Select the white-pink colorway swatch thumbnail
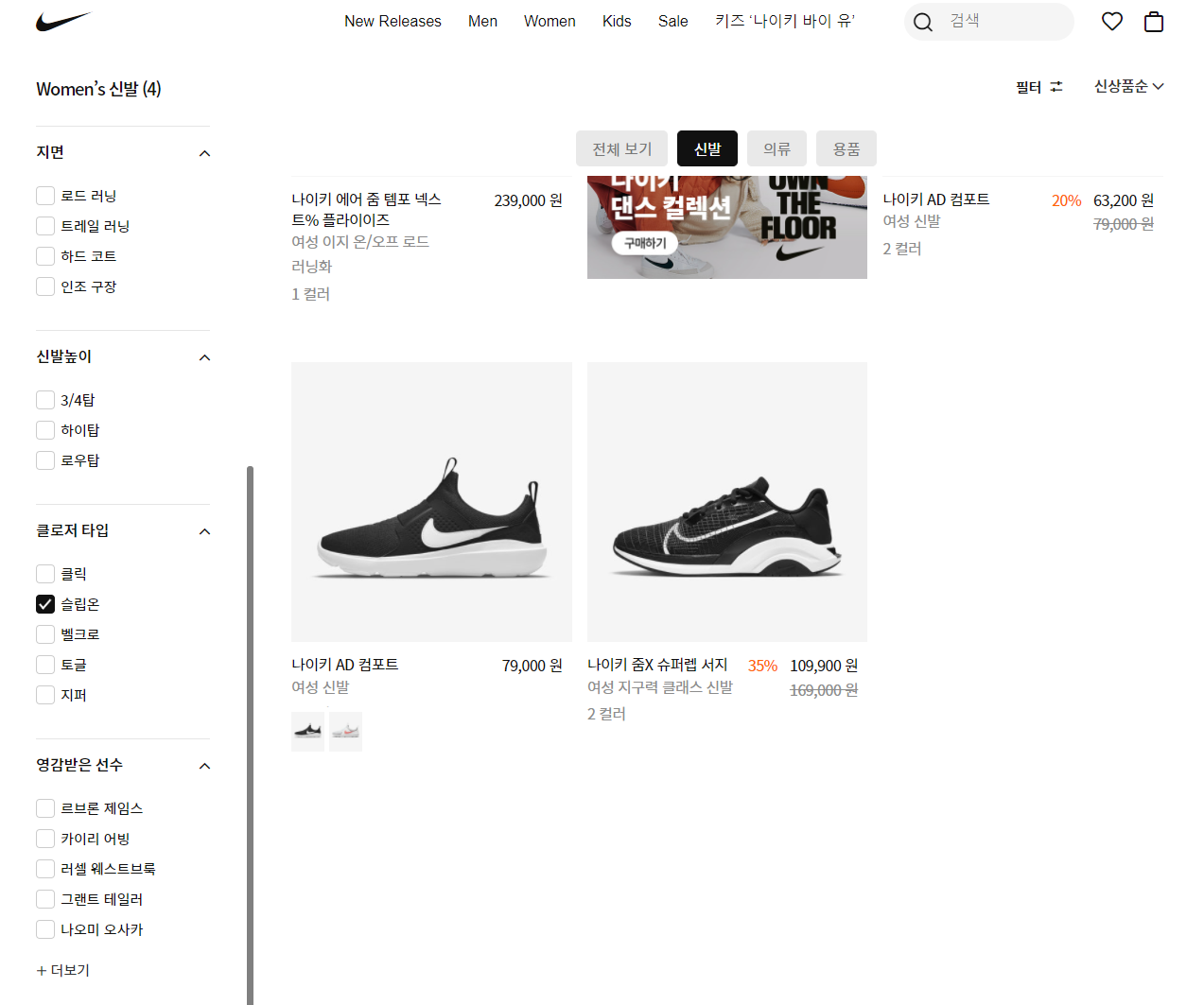This screenshot has width=1204, height=1005. click(x=345, y=732)
